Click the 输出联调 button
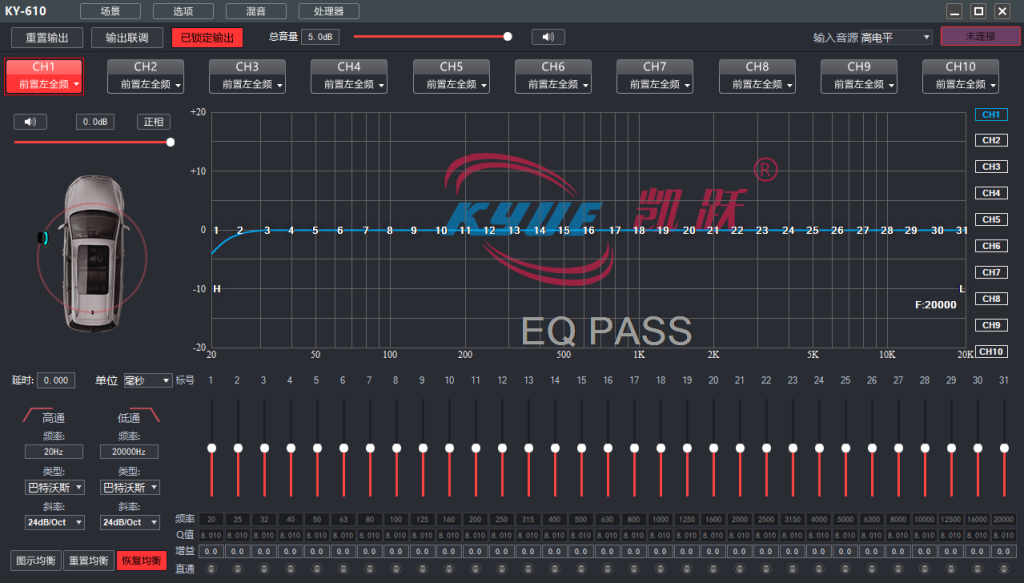The image size is (1024, 583). click(x=127, y=38)
